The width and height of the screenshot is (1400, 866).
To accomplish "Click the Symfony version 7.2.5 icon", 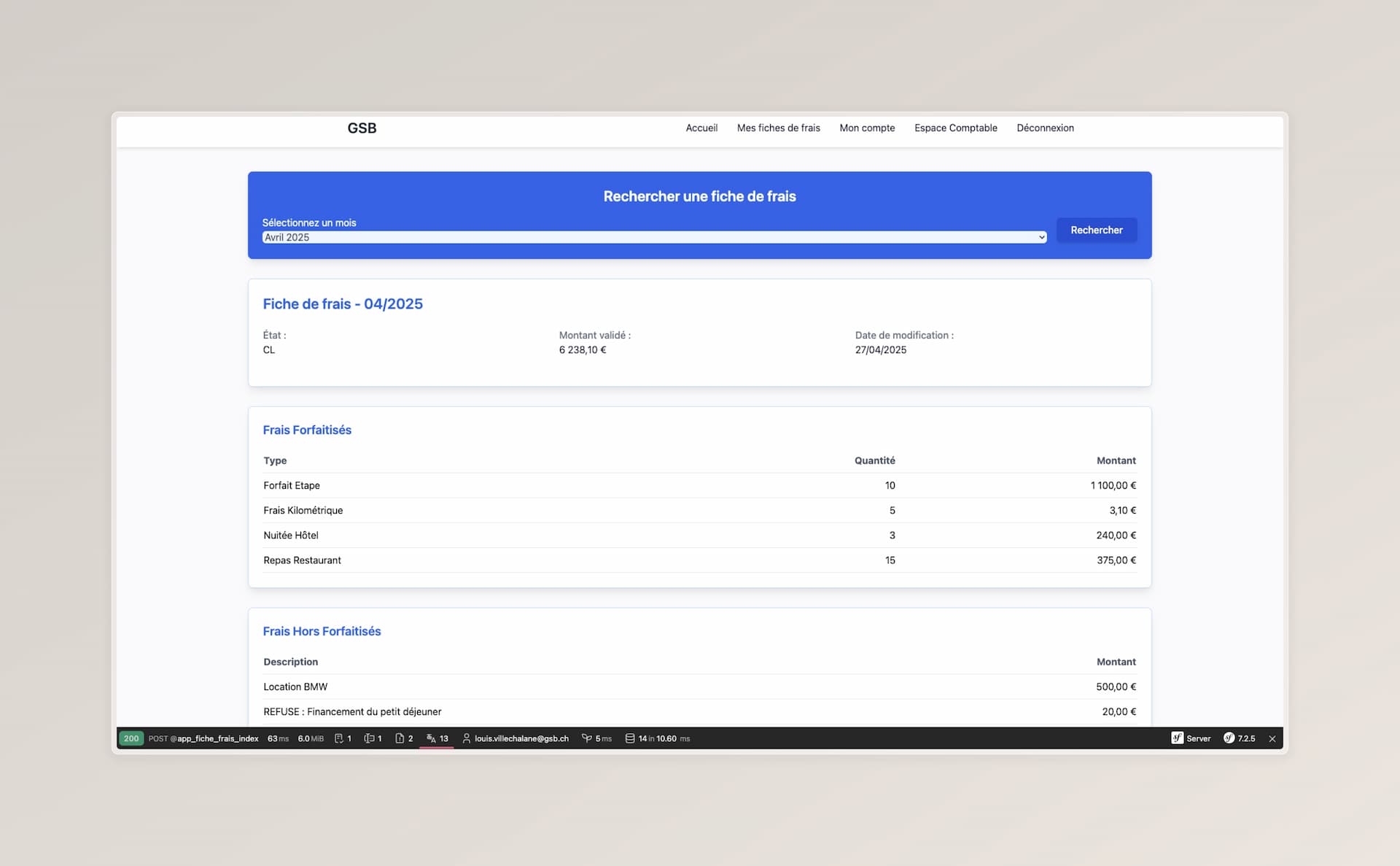I will pos(1229,738).
